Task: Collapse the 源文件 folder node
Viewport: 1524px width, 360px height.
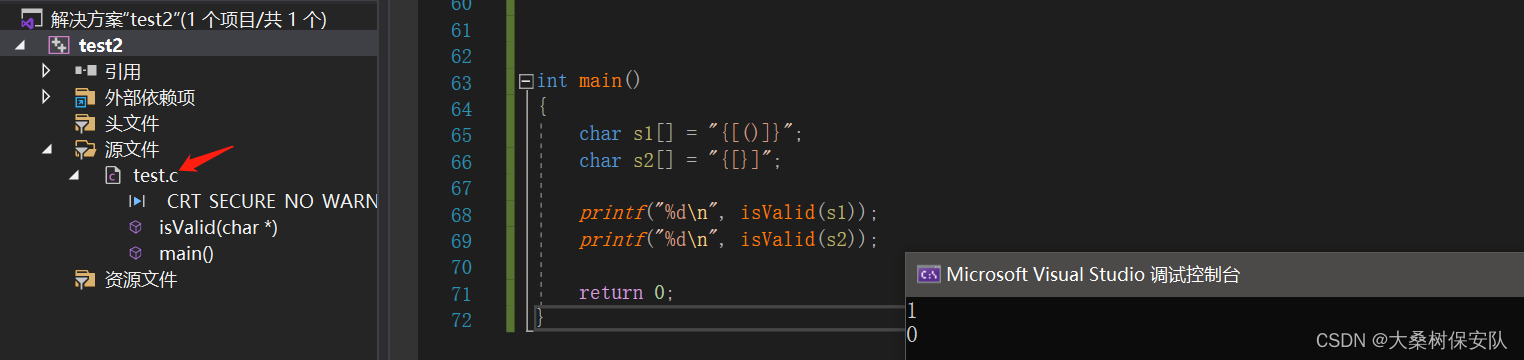Action: pyautogui.click(x=47, y=150)
